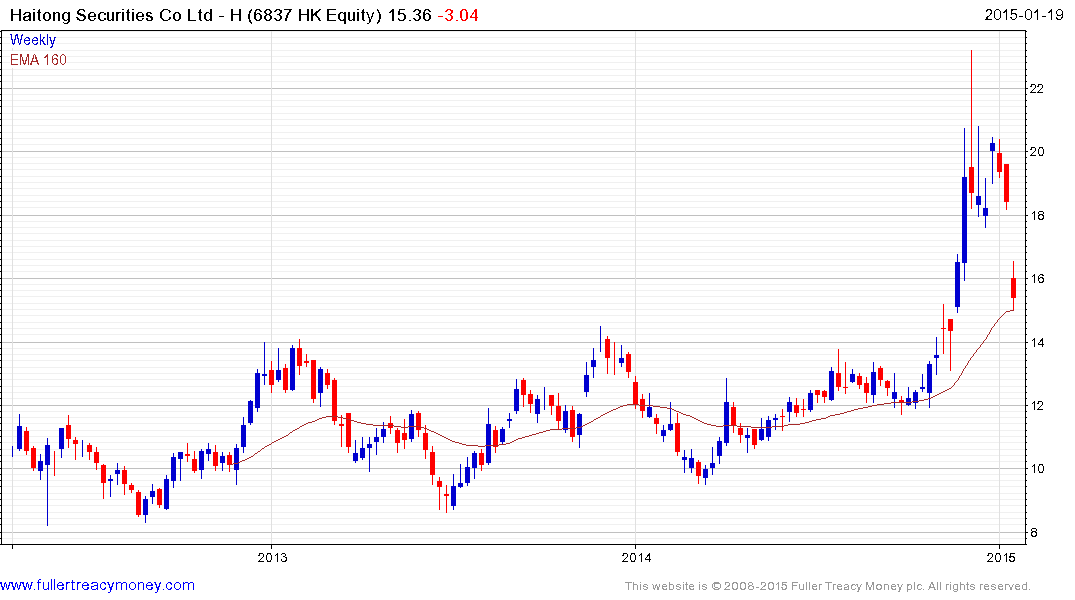The image size is (1075, 600).
Task: Click the copyright notice text
Action: point(828,586)
